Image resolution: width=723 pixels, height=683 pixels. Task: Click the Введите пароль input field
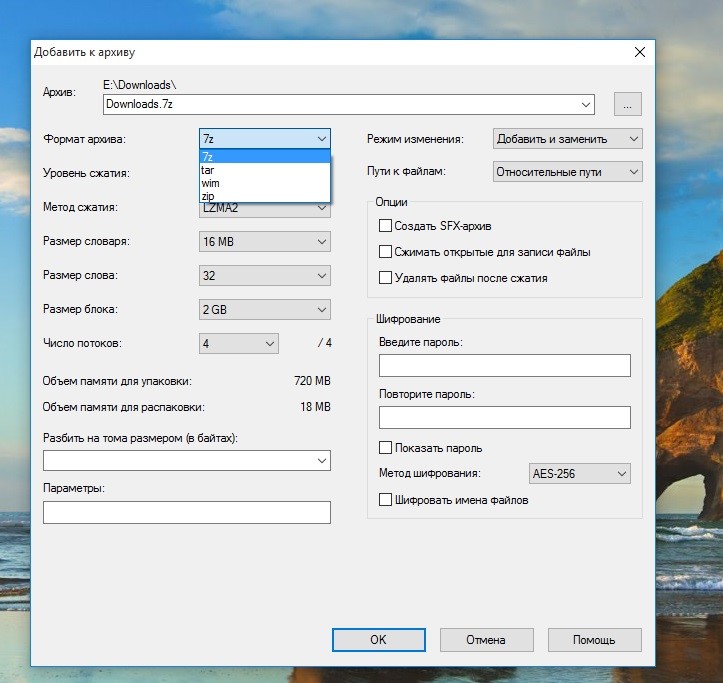504,366
